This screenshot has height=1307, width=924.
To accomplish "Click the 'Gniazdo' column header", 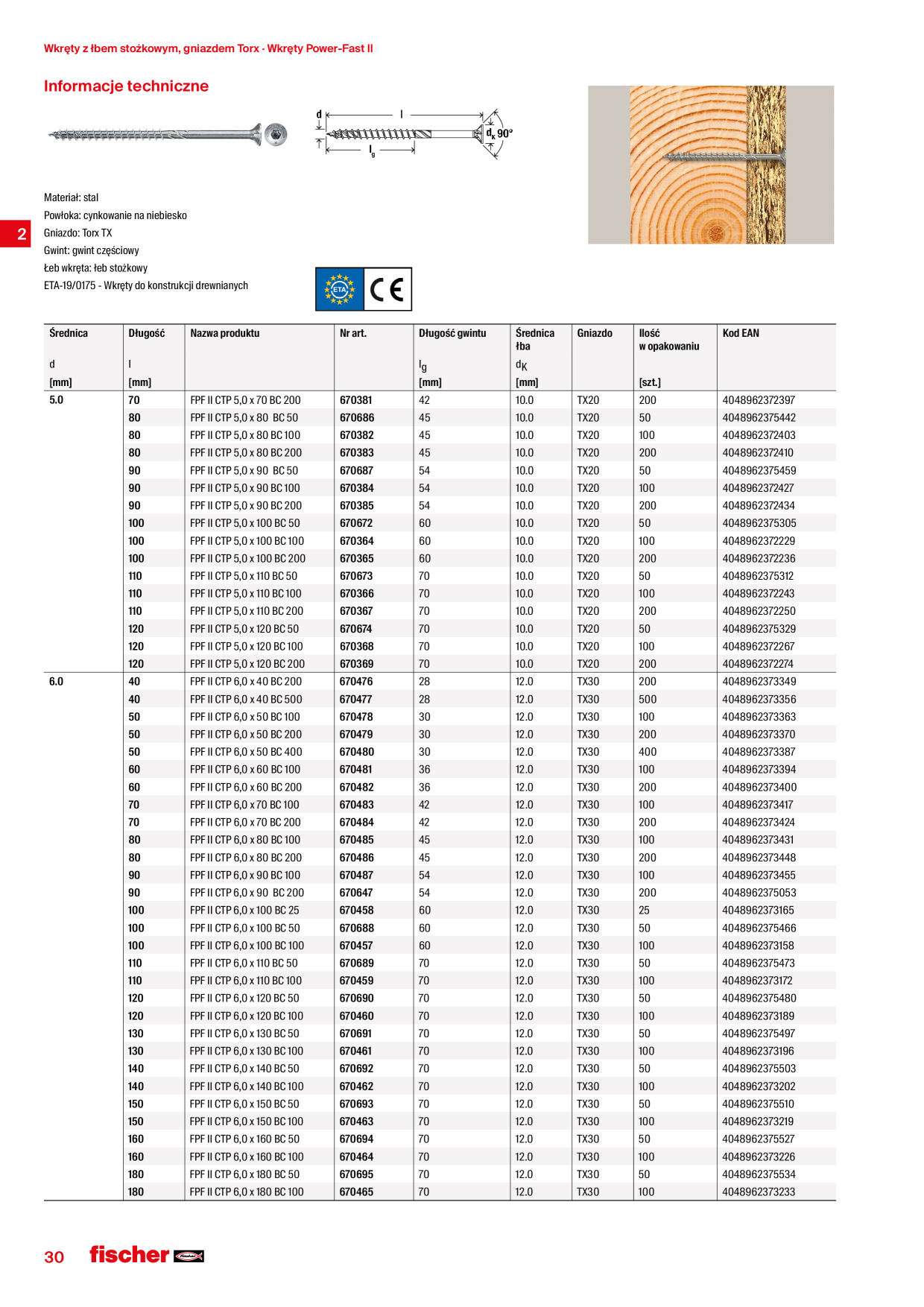I will tap(595, 333).
